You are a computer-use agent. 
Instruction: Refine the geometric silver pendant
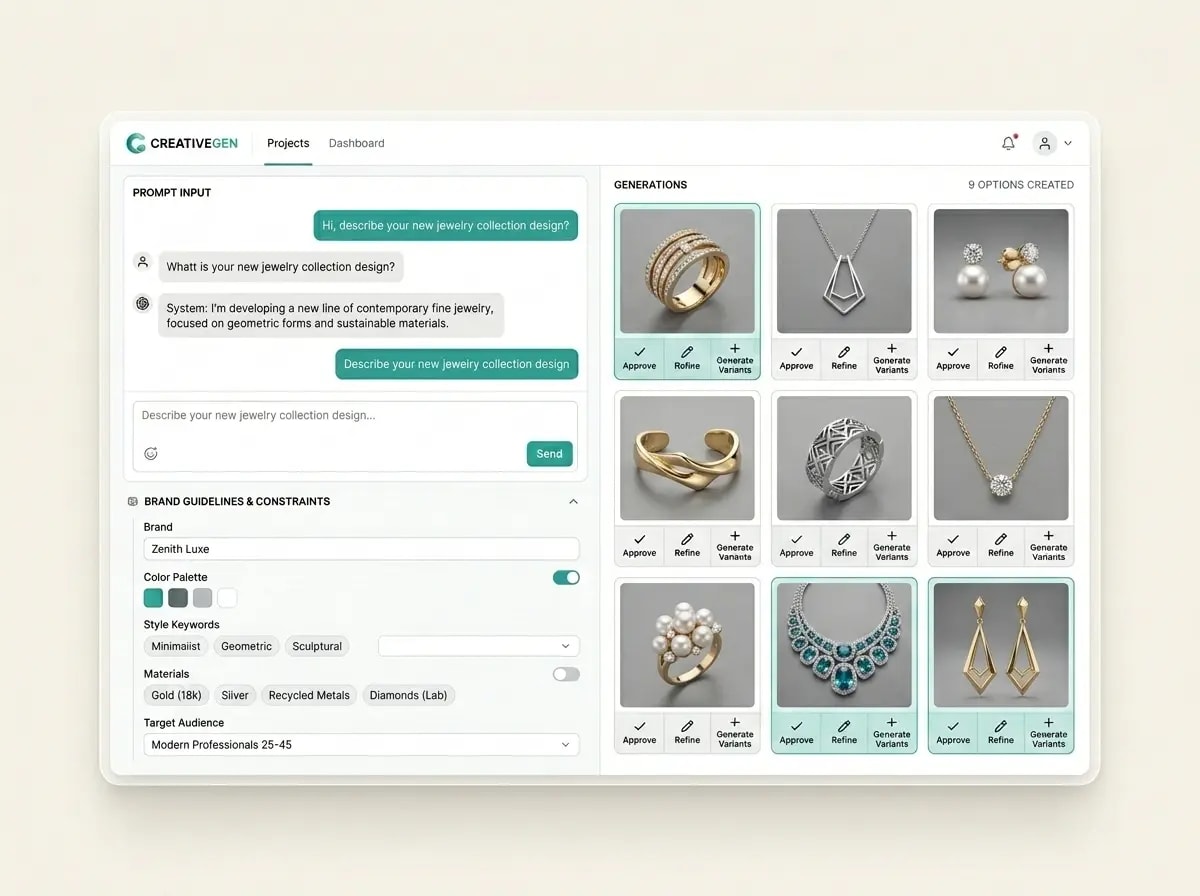click(844, 358)
